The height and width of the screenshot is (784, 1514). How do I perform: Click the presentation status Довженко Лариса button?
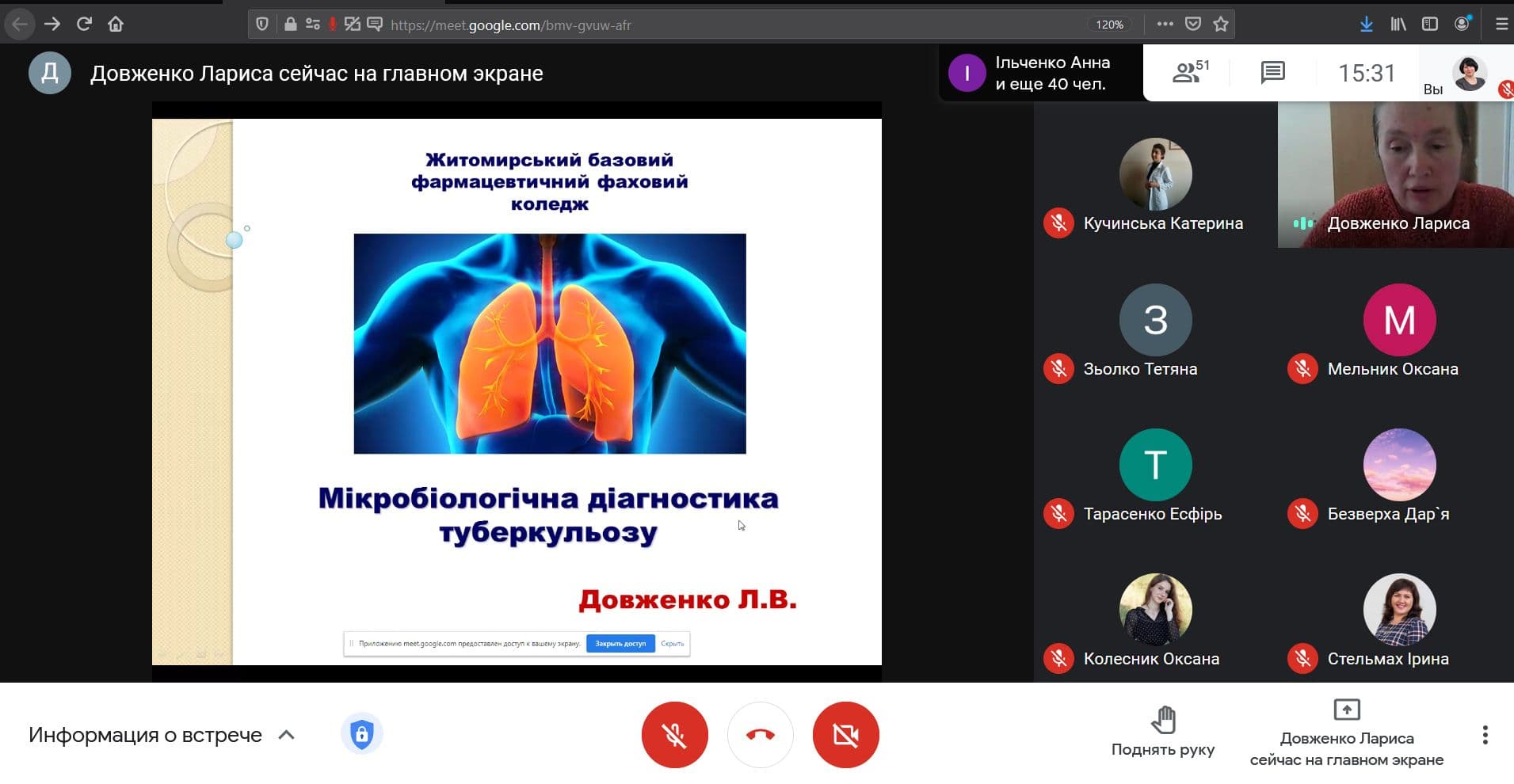point(1347,733)
